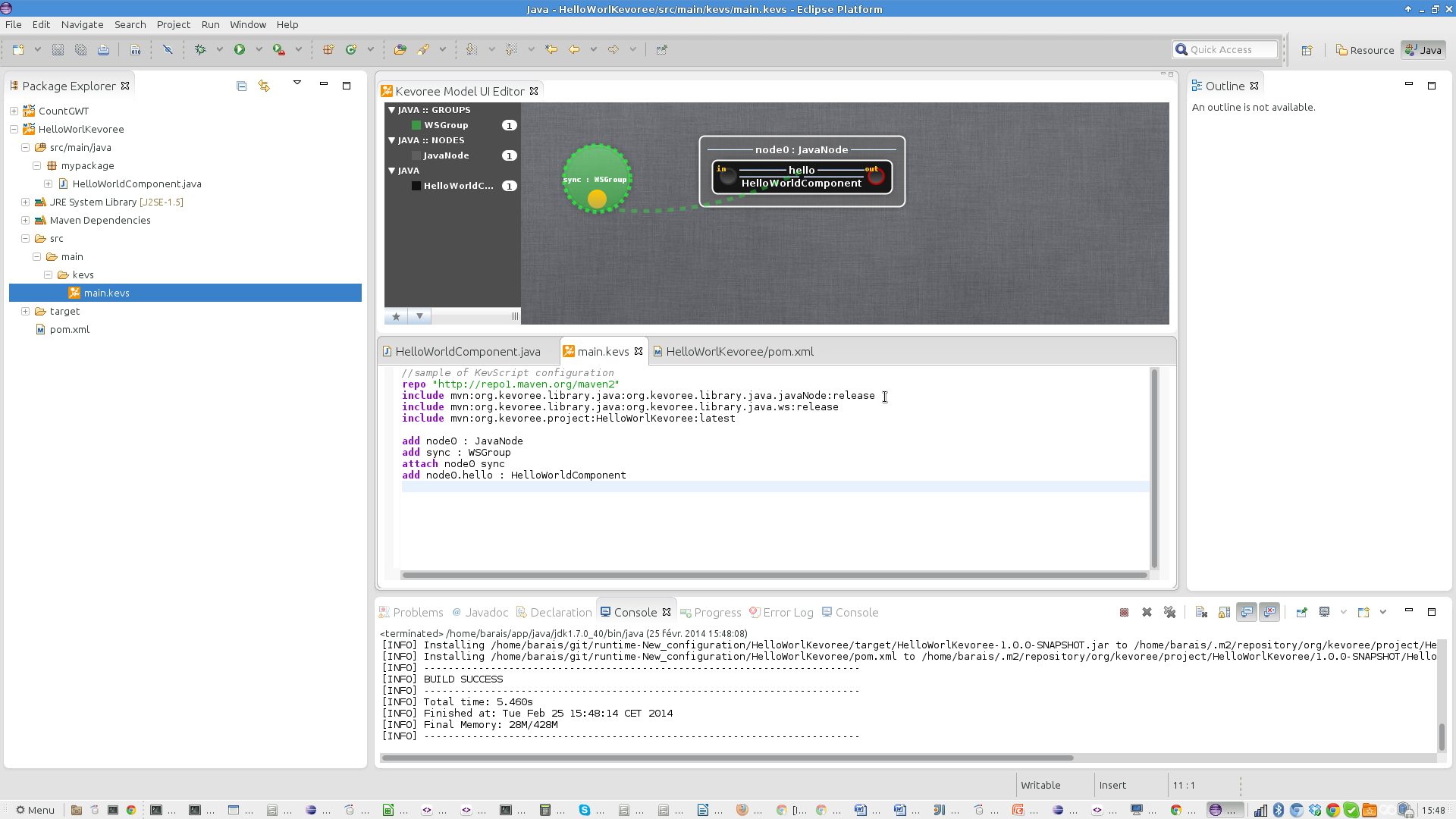This screenshot has width=1456, height=819.
Task: Click the Chrome icon in system tray
Action: pyautogui.click(x=1332, y=810)
